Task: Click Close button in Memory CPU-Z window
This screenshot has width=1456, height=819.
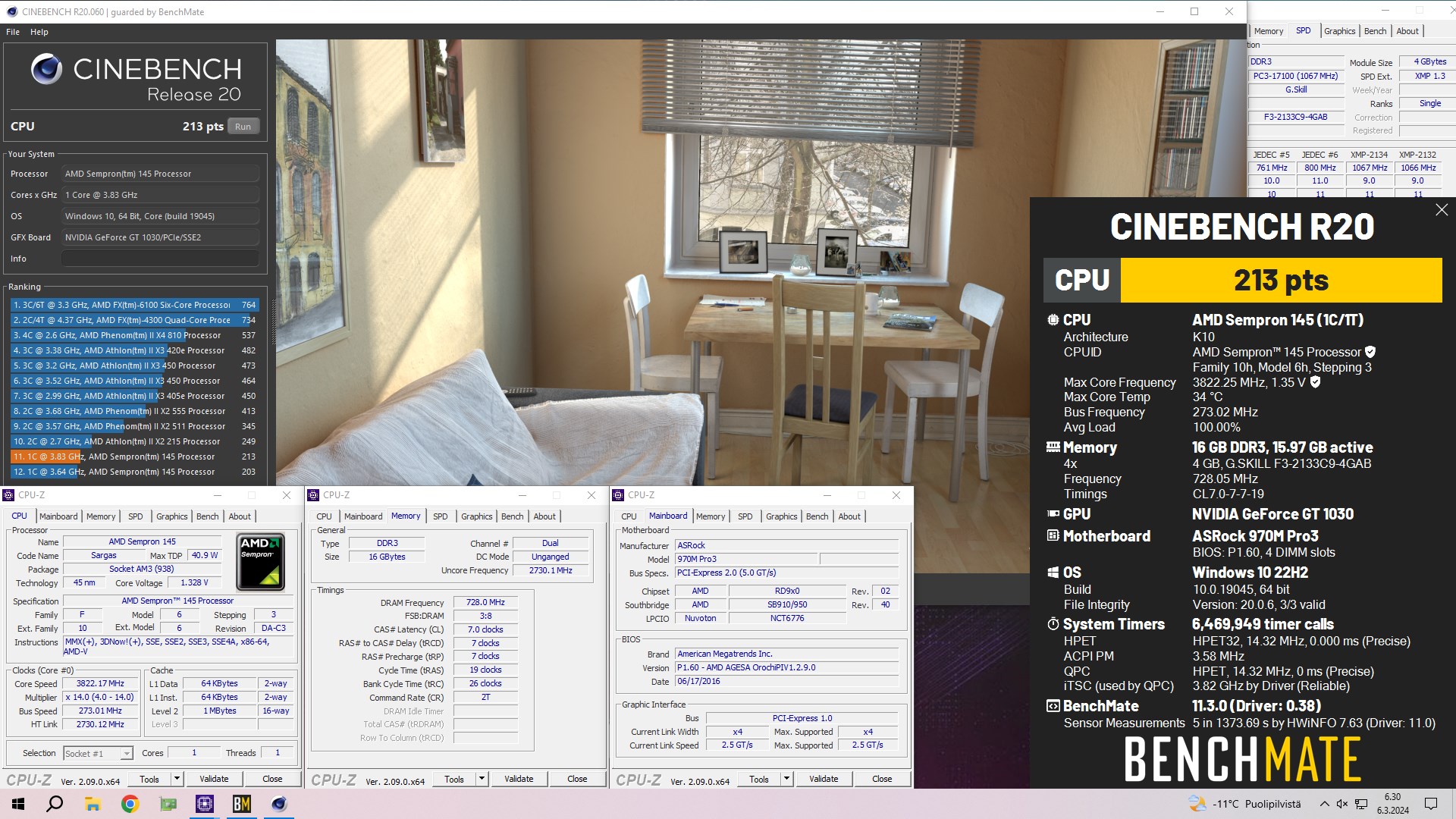Action: pos(577,779)
